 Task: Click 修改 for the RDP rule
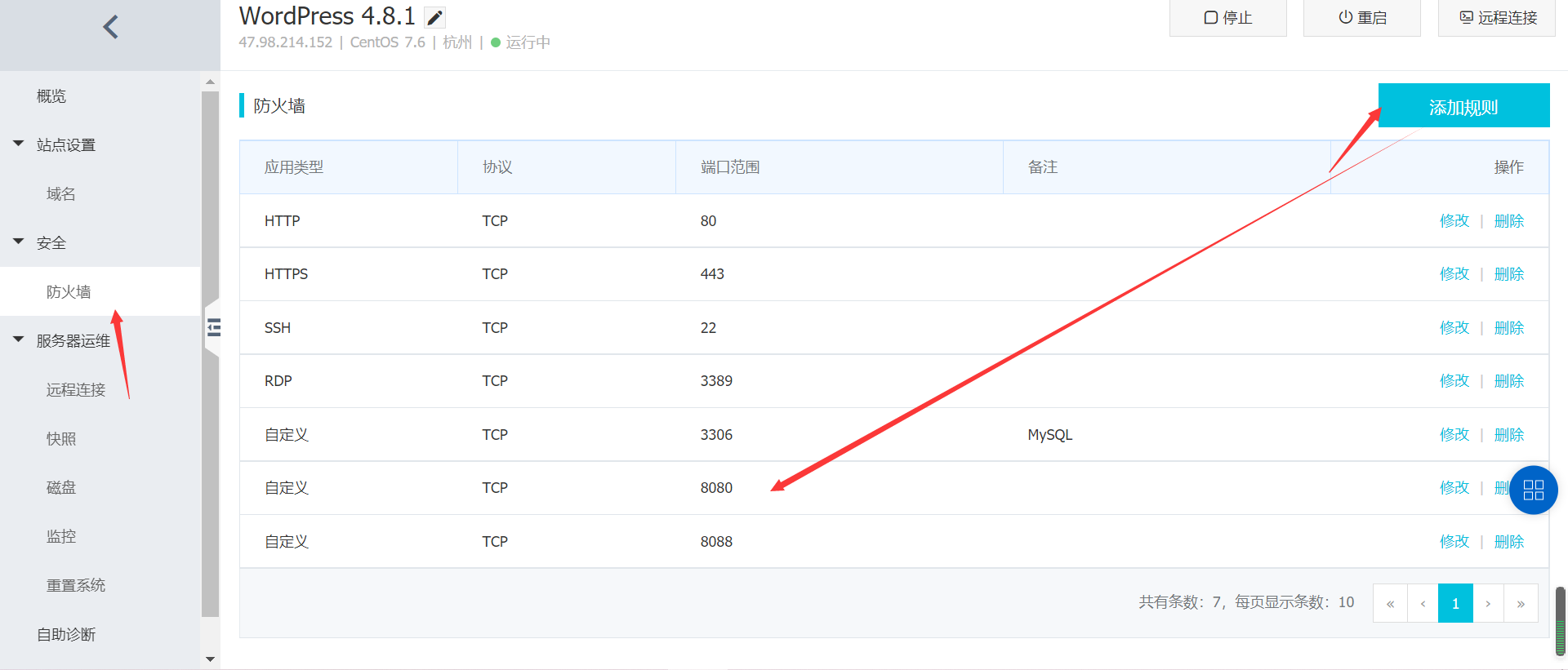click(x=1454, y=381)
